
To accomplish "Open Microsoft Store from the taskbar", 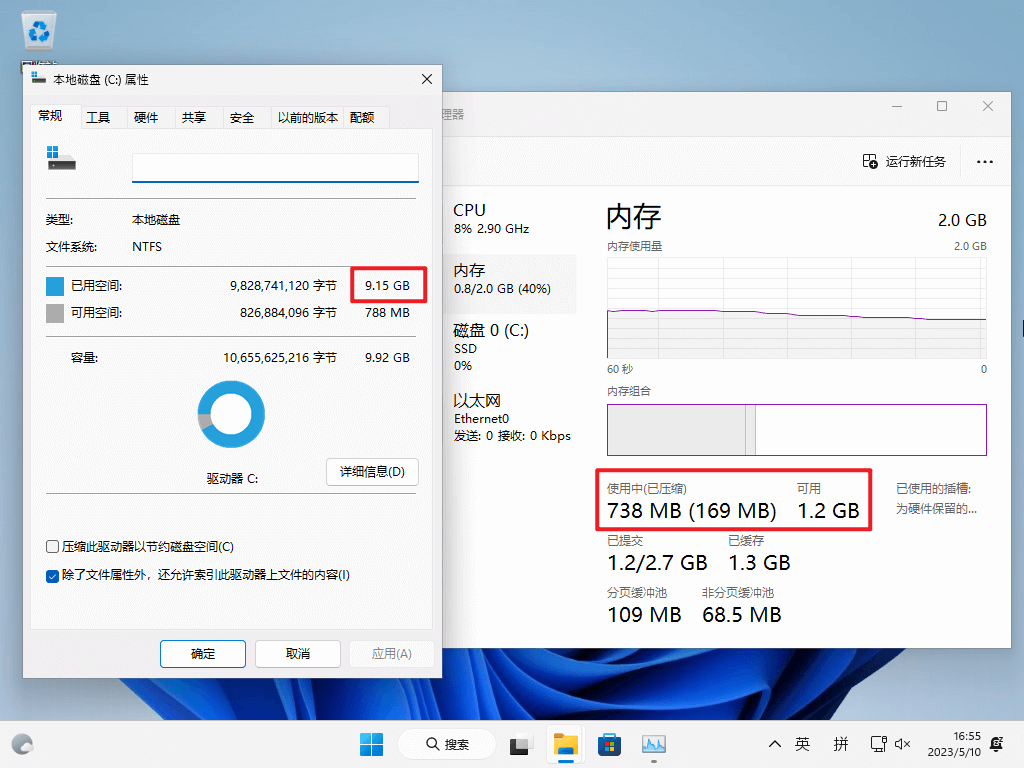I will [x=609, y=745].
